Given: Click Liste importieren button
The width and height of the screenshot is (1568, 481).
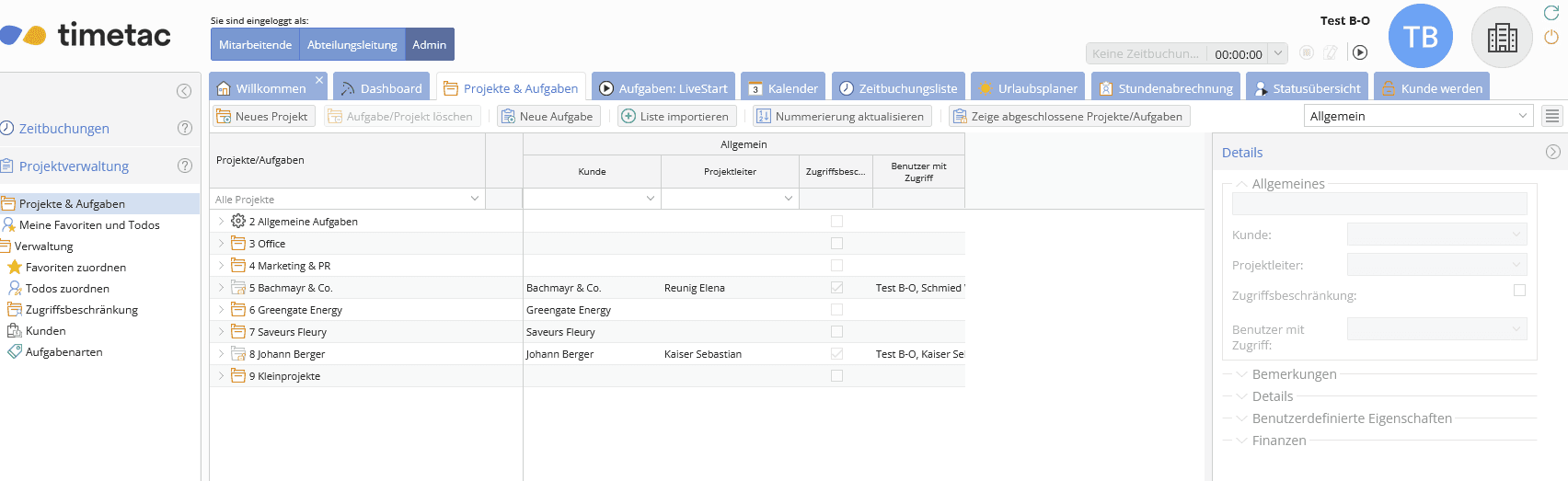Looking at the screenshot, I should 674,116.
